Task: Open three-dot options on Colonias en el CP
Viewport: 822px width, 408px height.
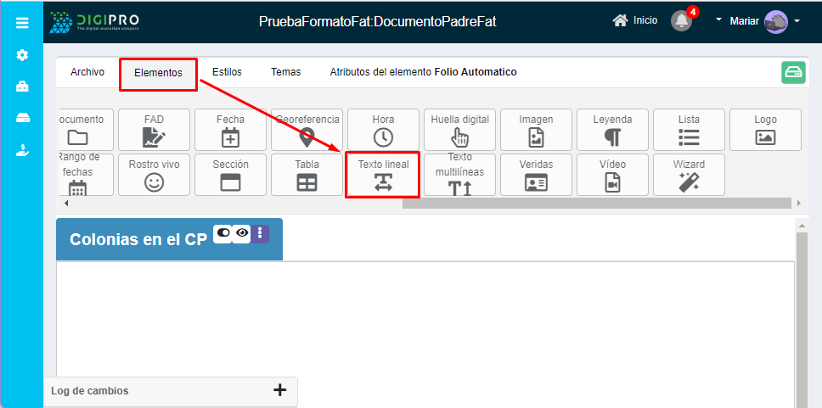Action: 260,233
